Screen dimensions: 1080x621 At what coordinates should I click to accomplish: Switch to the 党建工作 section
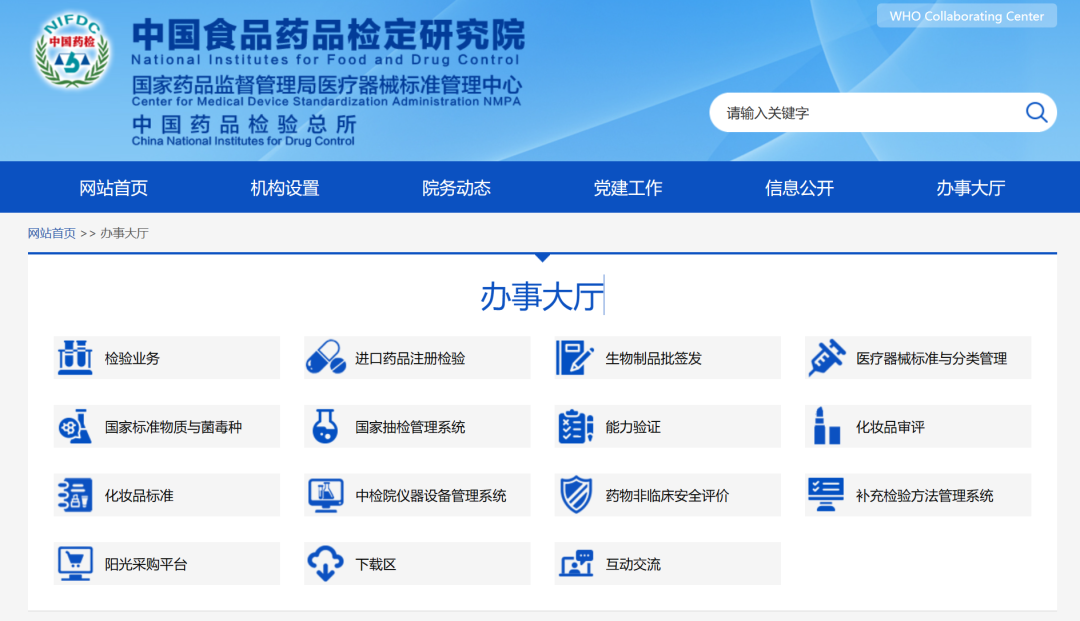pyautogui.click(x=627, y=187)
